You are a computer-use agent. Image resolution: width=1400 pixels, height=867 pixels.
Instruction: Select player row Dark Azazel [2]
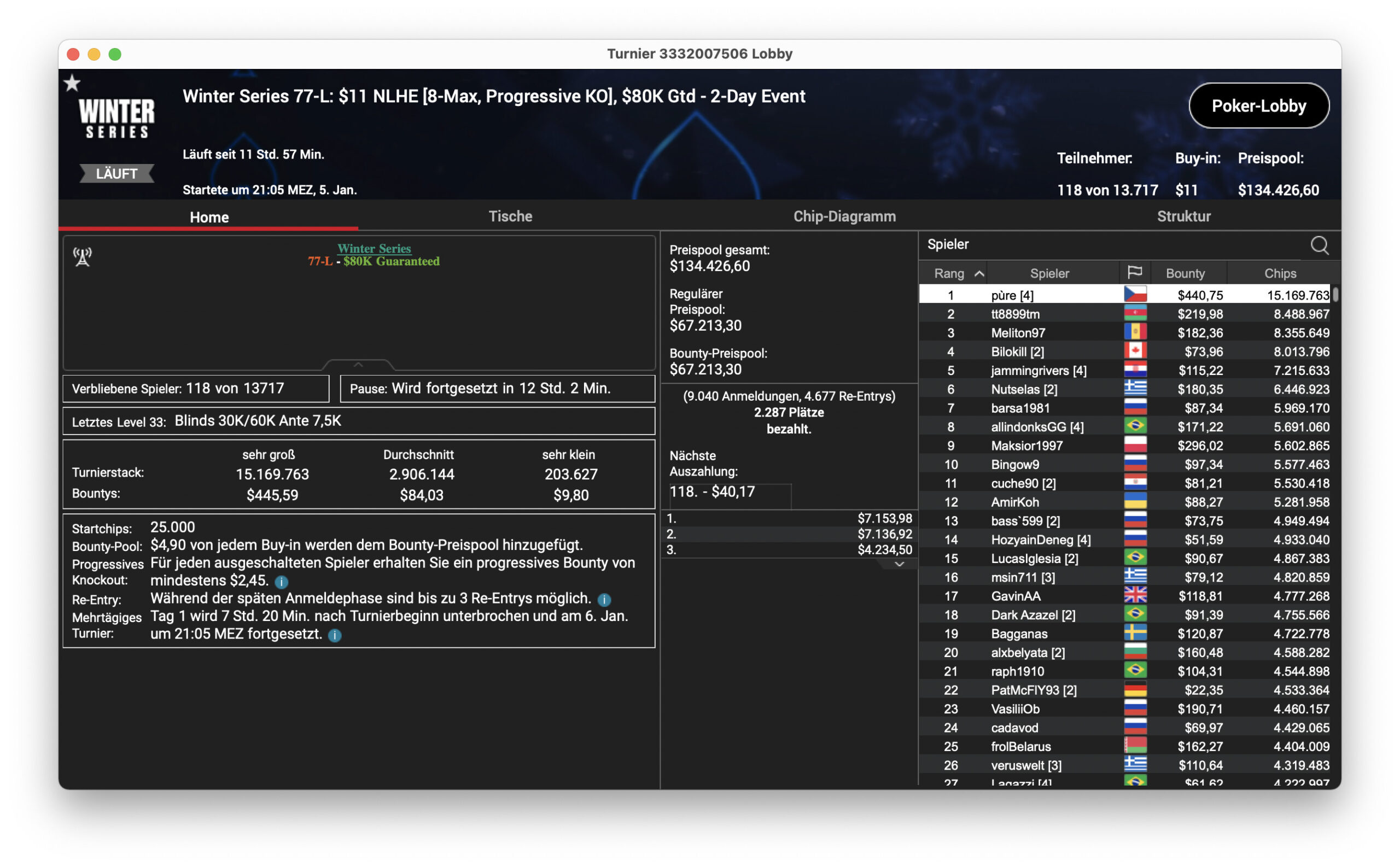point(1124,614)
